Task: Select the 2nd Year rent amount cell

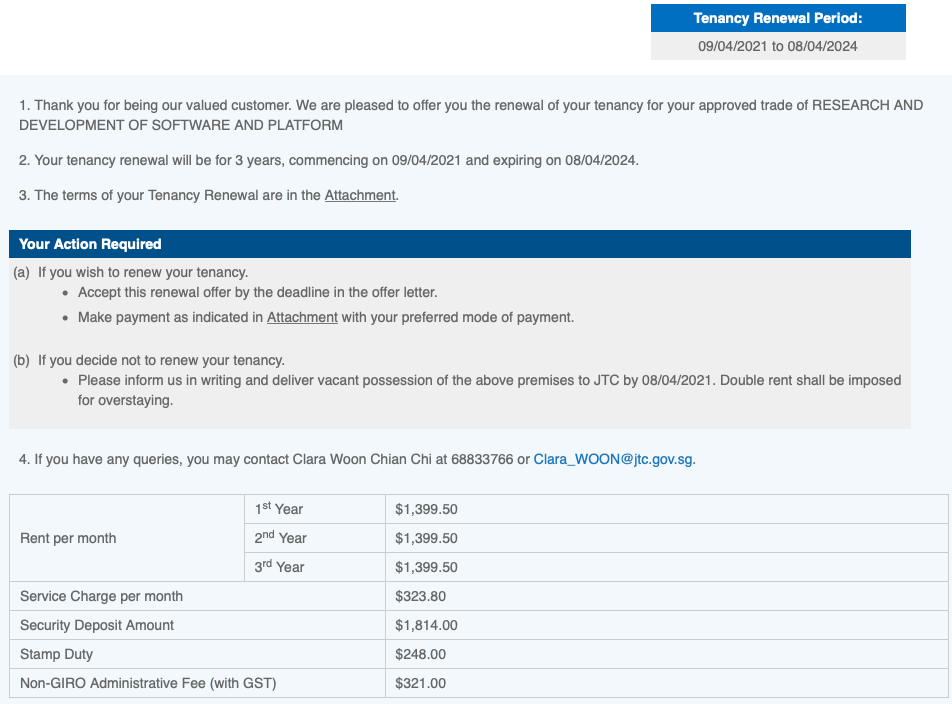Action: pyautogui.click(x=667, y=538)
